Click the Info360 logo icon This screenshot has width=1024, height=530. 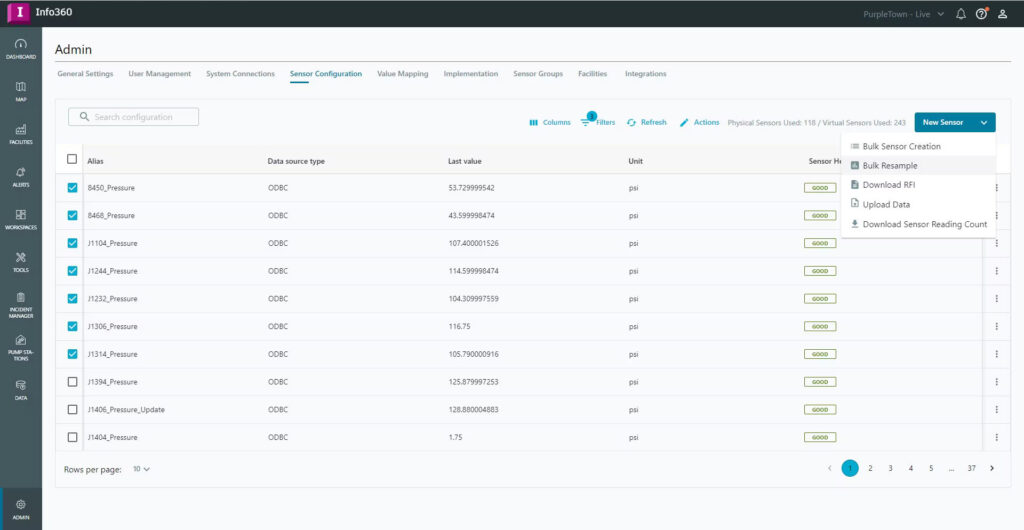18,13
